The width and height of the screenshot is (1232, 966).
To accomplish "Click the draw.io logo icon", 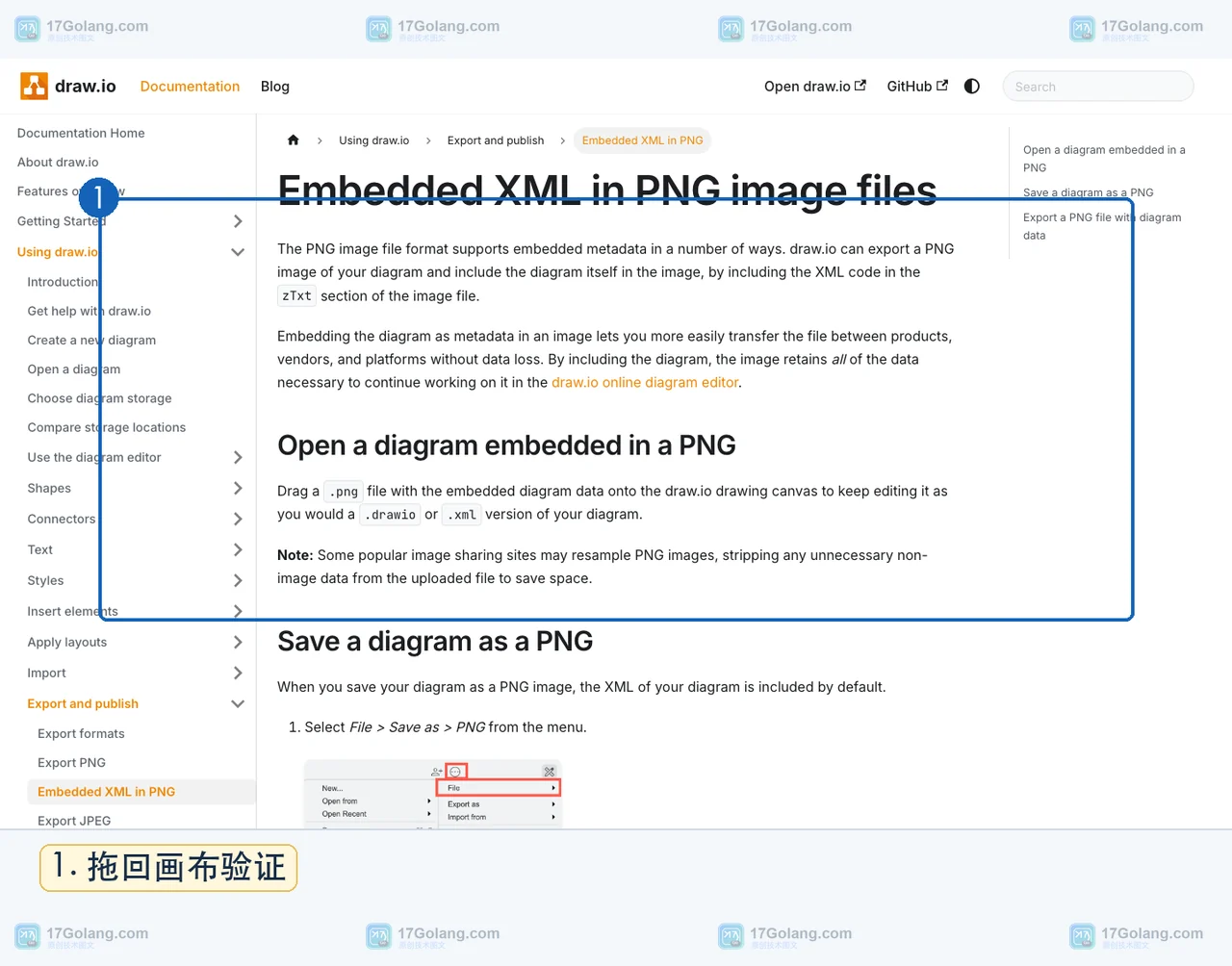I will [x=35, y=86].
